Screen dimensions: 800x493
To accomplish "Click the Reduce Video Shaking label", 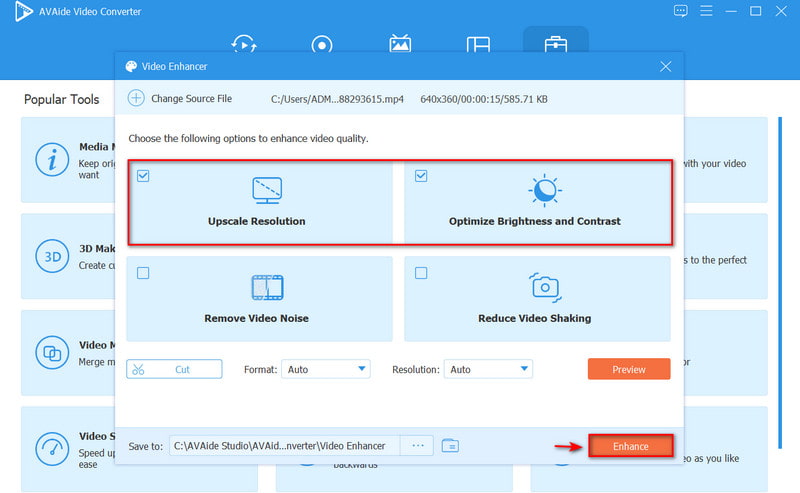I will point(535,318).
